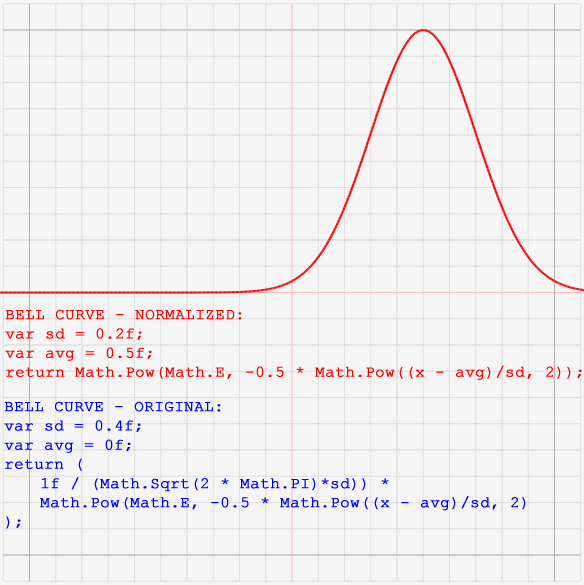The width and height of the screenshot is (584, 585).
Task: Click the 'BELL CURVE - NORMALIZED:' heading
Action: [x=124, y=315]
